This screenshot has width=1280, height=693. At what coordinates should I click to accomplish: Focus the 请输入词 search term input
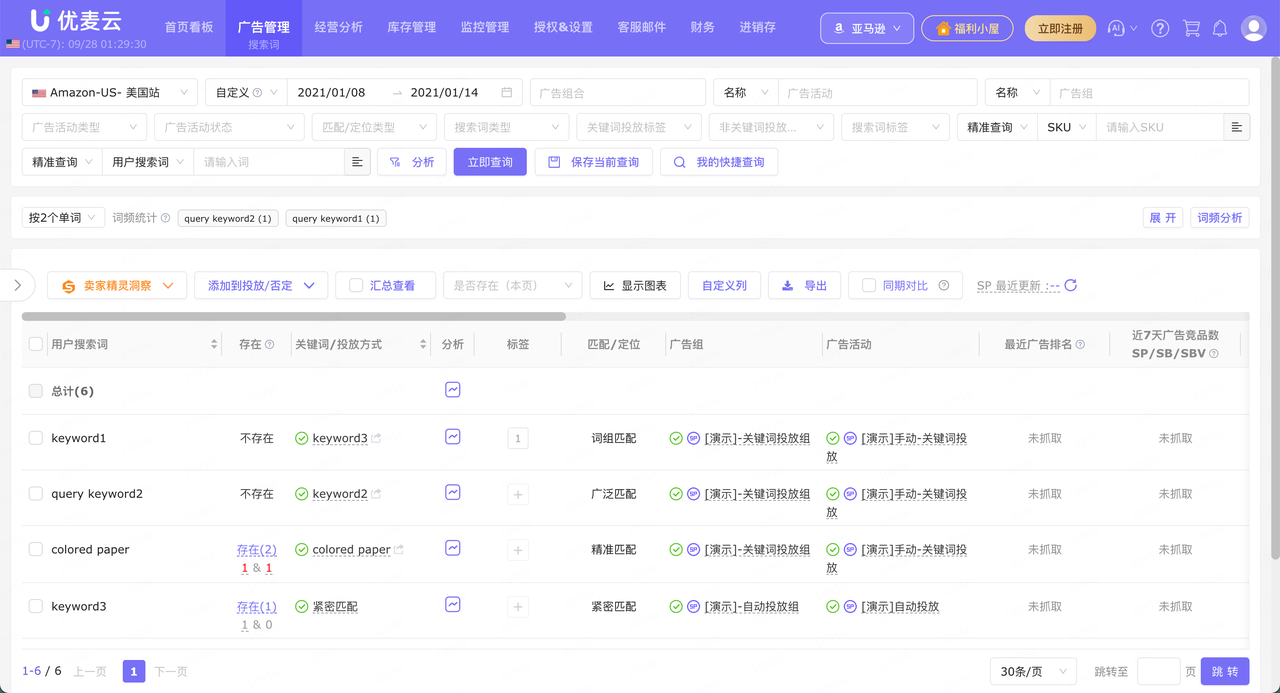click(268, 162)
